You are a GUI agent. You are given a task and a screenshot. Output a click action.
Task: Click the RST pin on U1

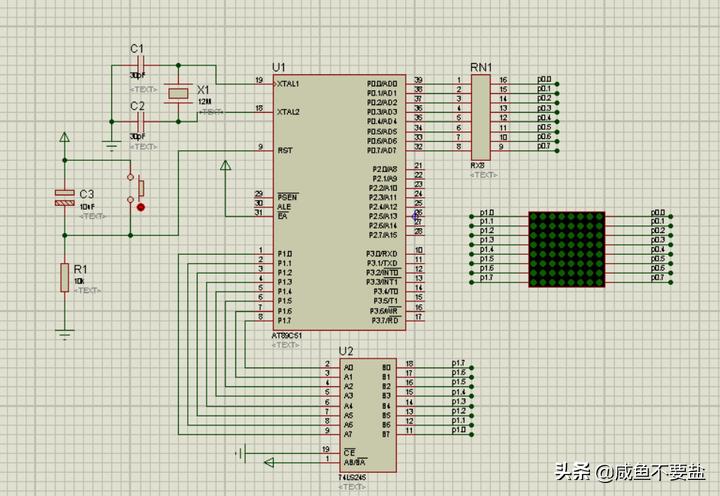point(285,149)
